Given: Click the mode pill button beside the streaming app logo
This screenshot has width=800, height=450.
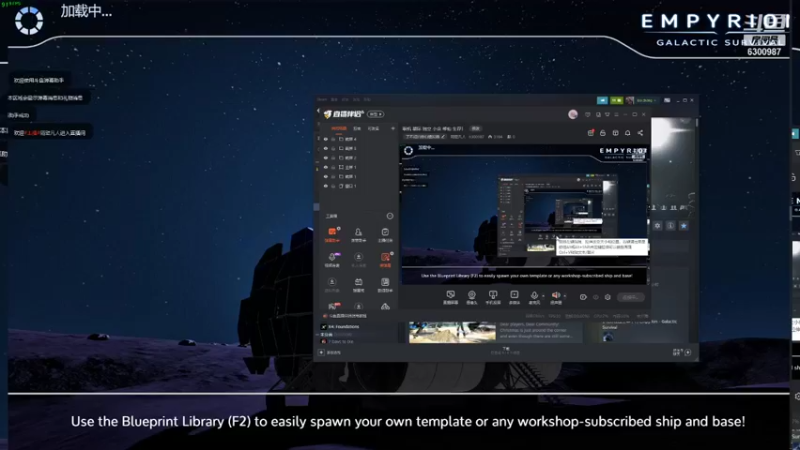Looking at the screenshot, I should click(376, 114).
